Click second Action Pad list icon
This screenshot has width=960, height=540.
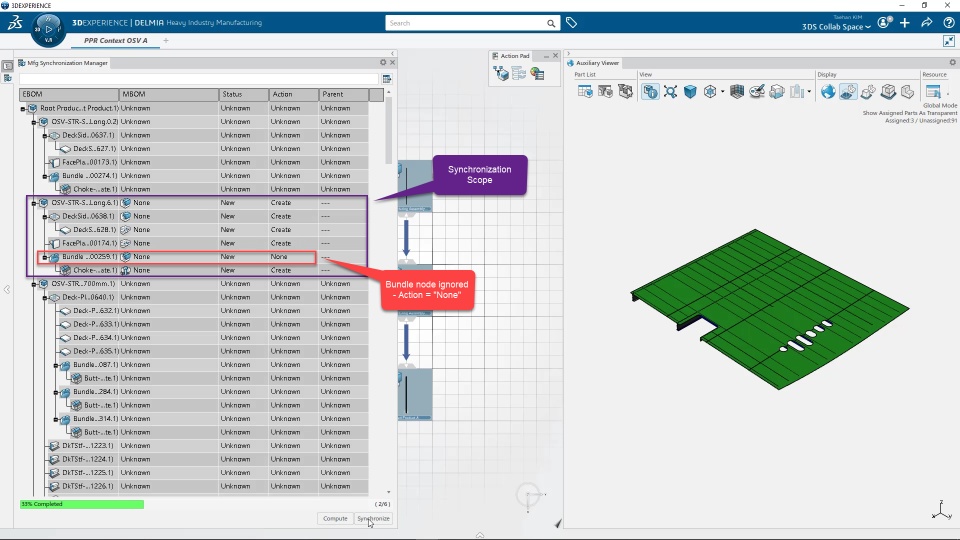tap(519, 73)
